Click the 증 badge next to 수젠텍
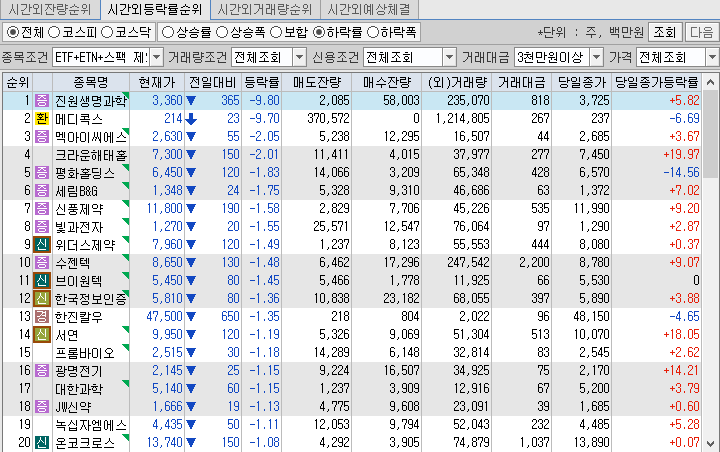This screenshot has width=720, height=452. (x=42, y=262)
